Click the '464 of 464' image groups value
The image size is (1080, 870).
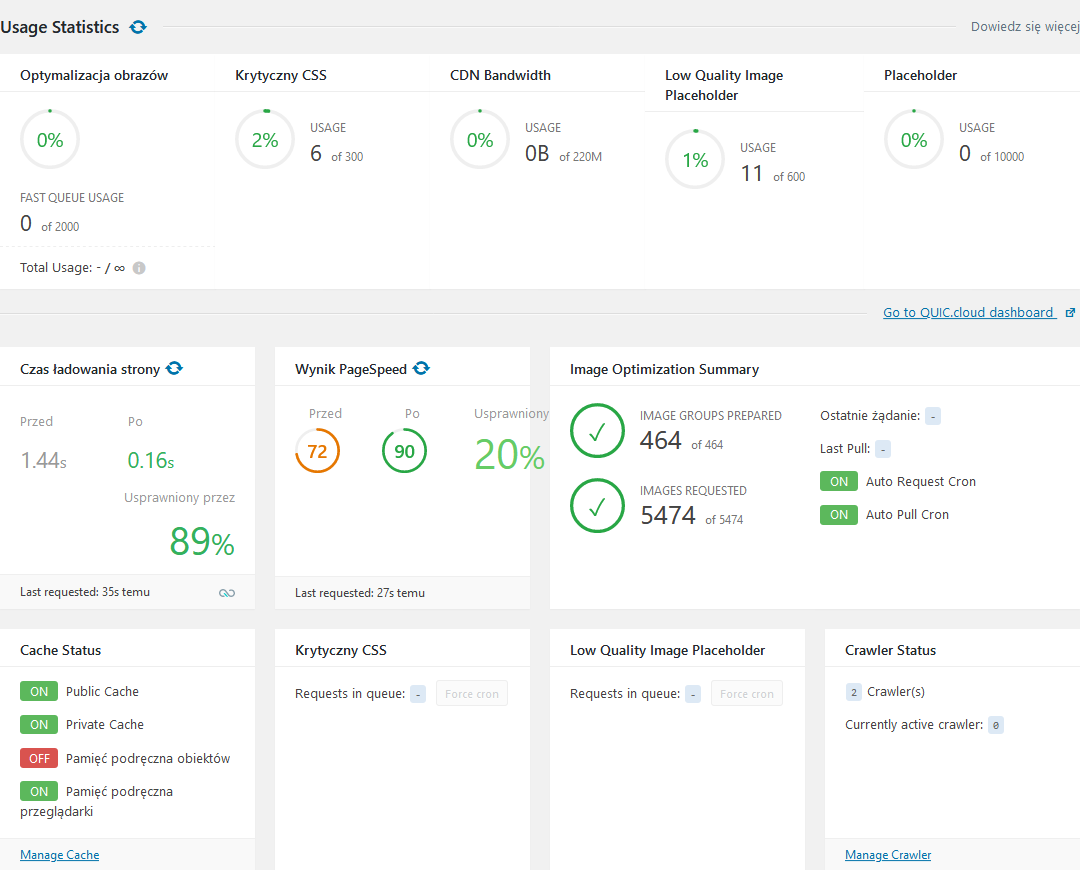[681, 441]
